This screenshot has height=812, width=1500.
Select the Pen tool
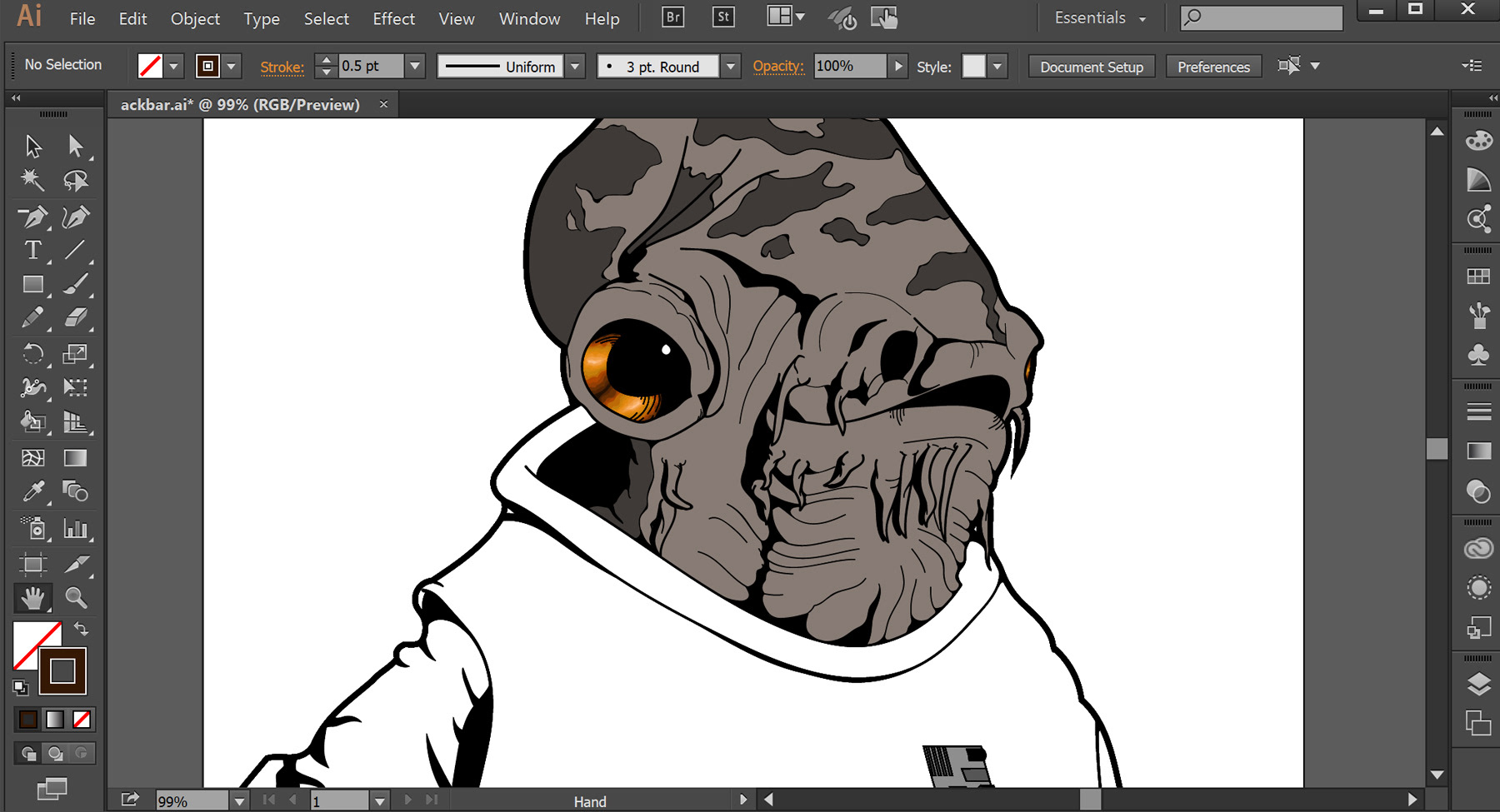tap(33, 217)
